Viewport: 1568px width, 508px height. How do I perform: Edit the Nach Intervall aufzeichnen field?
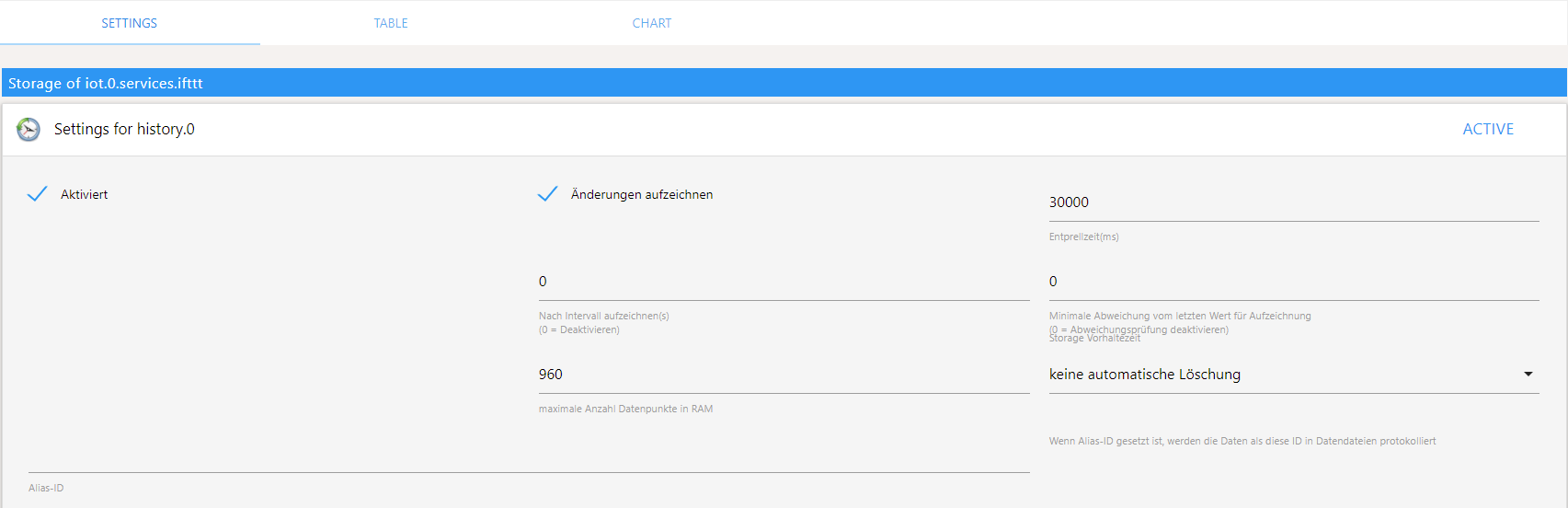(x=784, y=282)
